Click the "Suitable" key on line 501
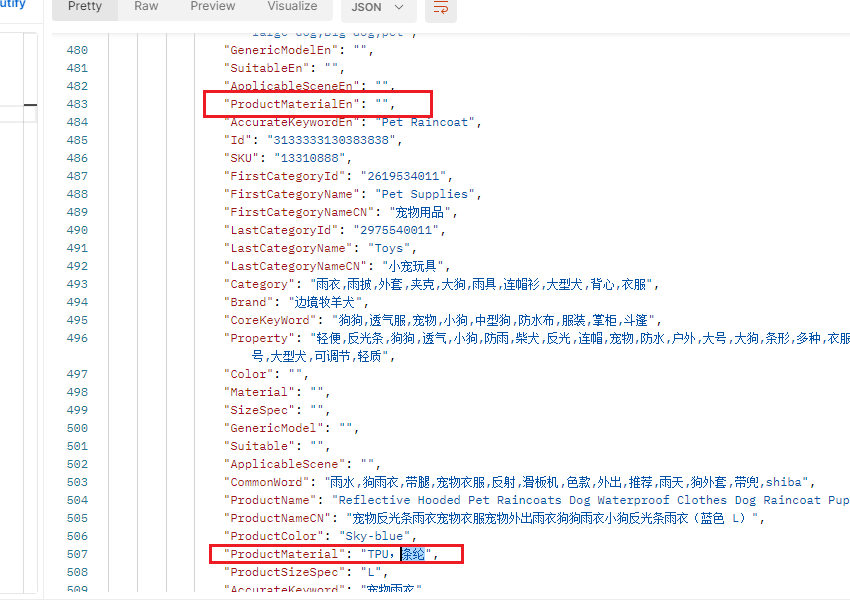 259,446
